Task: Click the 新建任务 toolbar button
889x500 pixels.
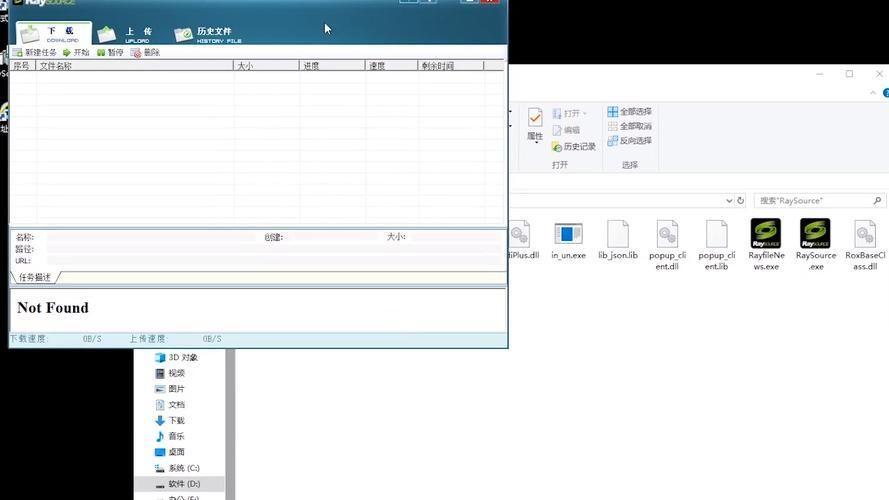Action: [35, 52]
